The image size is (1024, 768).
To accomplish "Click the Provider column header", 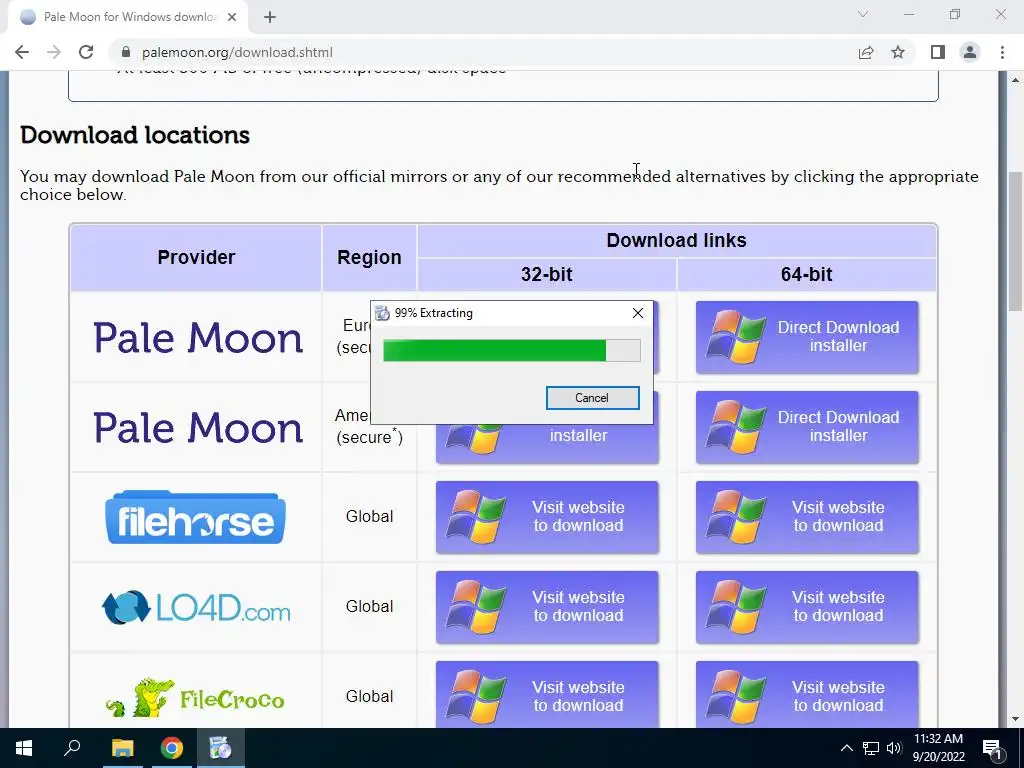I will click(196, 257).
